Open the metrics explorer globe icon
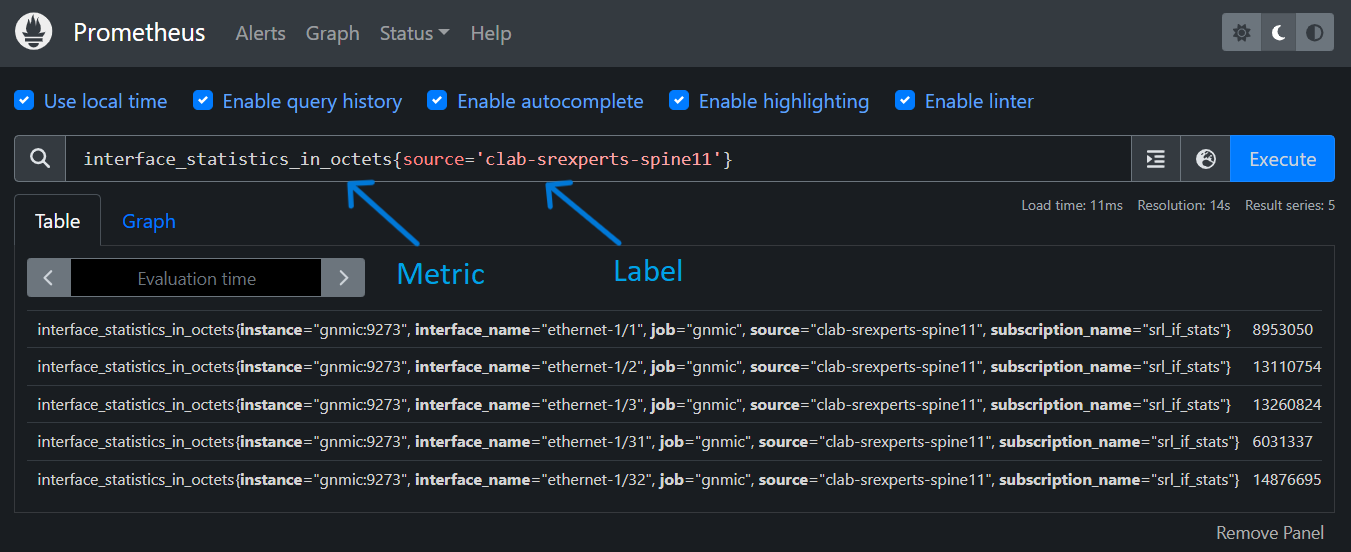This screenshot has height=552, width=1351. [x=1205, y=159]
